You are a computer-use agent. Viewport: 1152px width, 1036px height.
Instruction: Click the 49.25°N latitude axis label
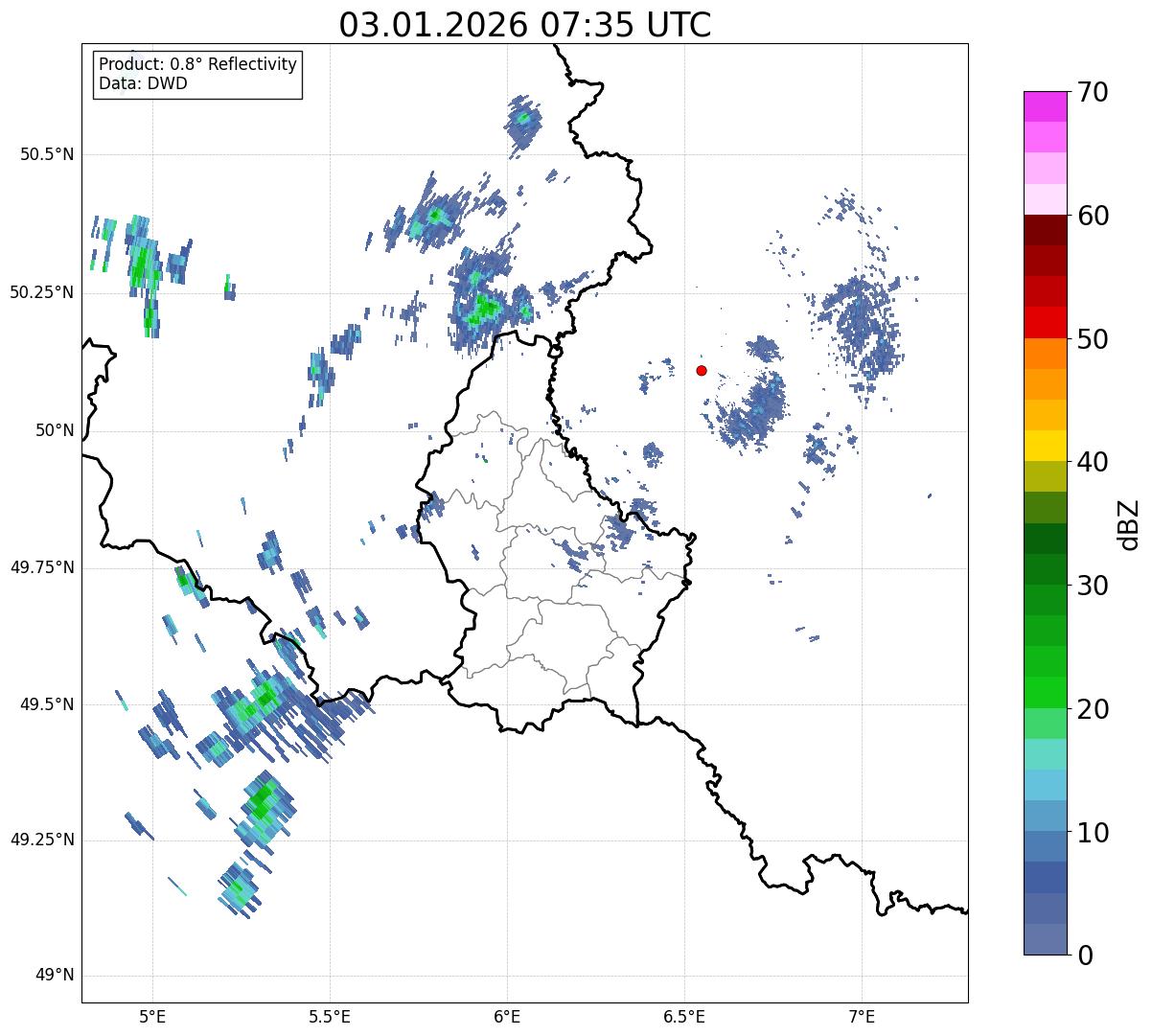coord(42,840)
